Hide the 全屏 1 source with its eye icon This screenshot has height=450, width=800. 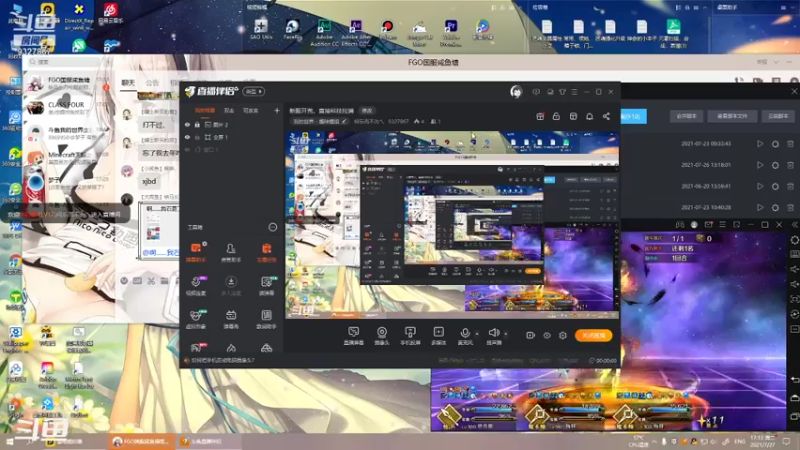pyautogui.click(x=187, y=137)
